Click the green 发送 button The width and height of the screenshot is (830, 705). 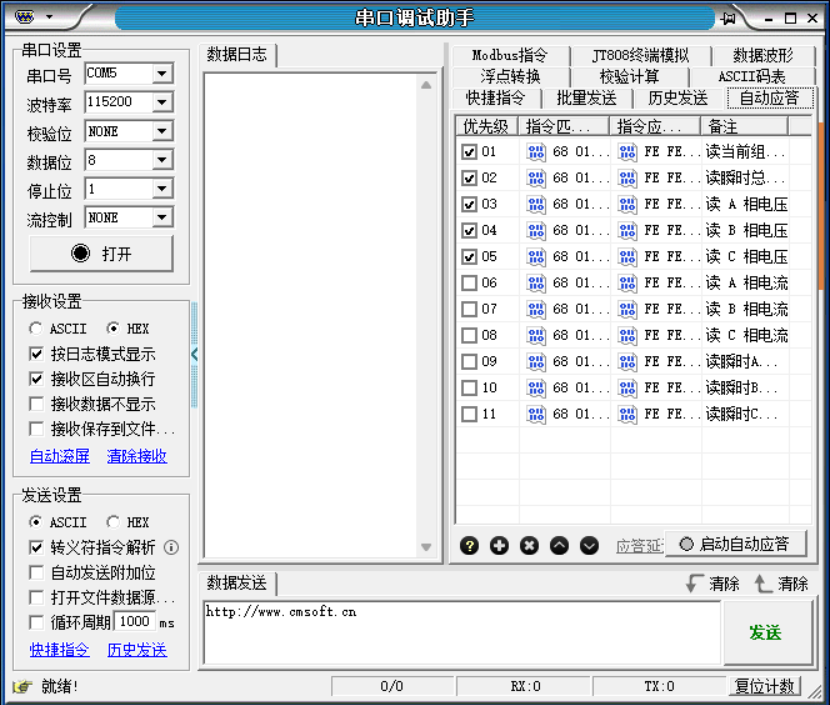pyautogui.click(x=766, y=633)
